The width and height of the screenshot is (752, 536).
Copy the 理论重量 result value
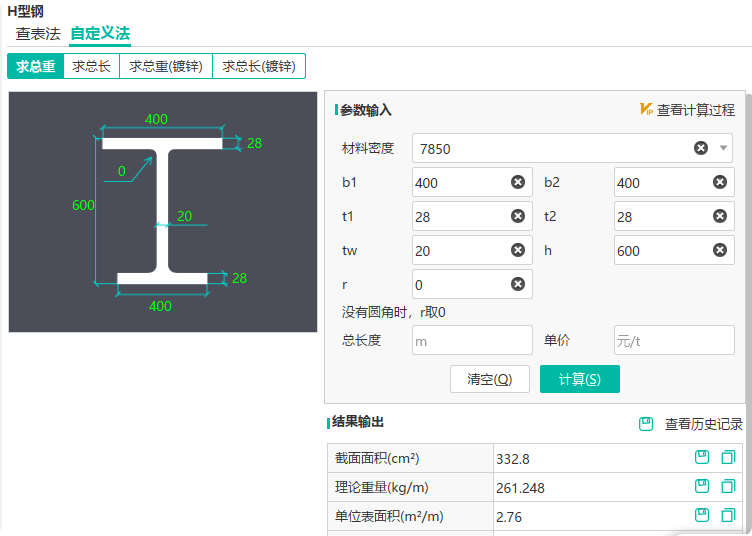pos(728,487)
